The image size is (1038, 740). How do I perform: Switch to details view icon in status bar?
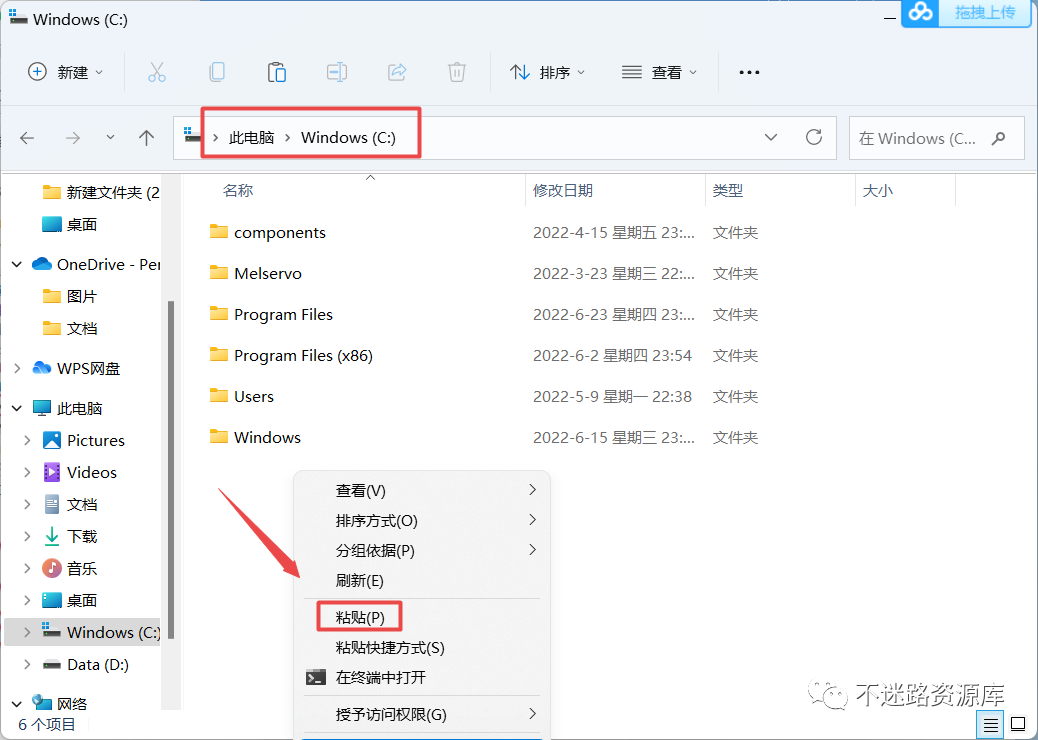pyautogui.click(x=990, y=725)
